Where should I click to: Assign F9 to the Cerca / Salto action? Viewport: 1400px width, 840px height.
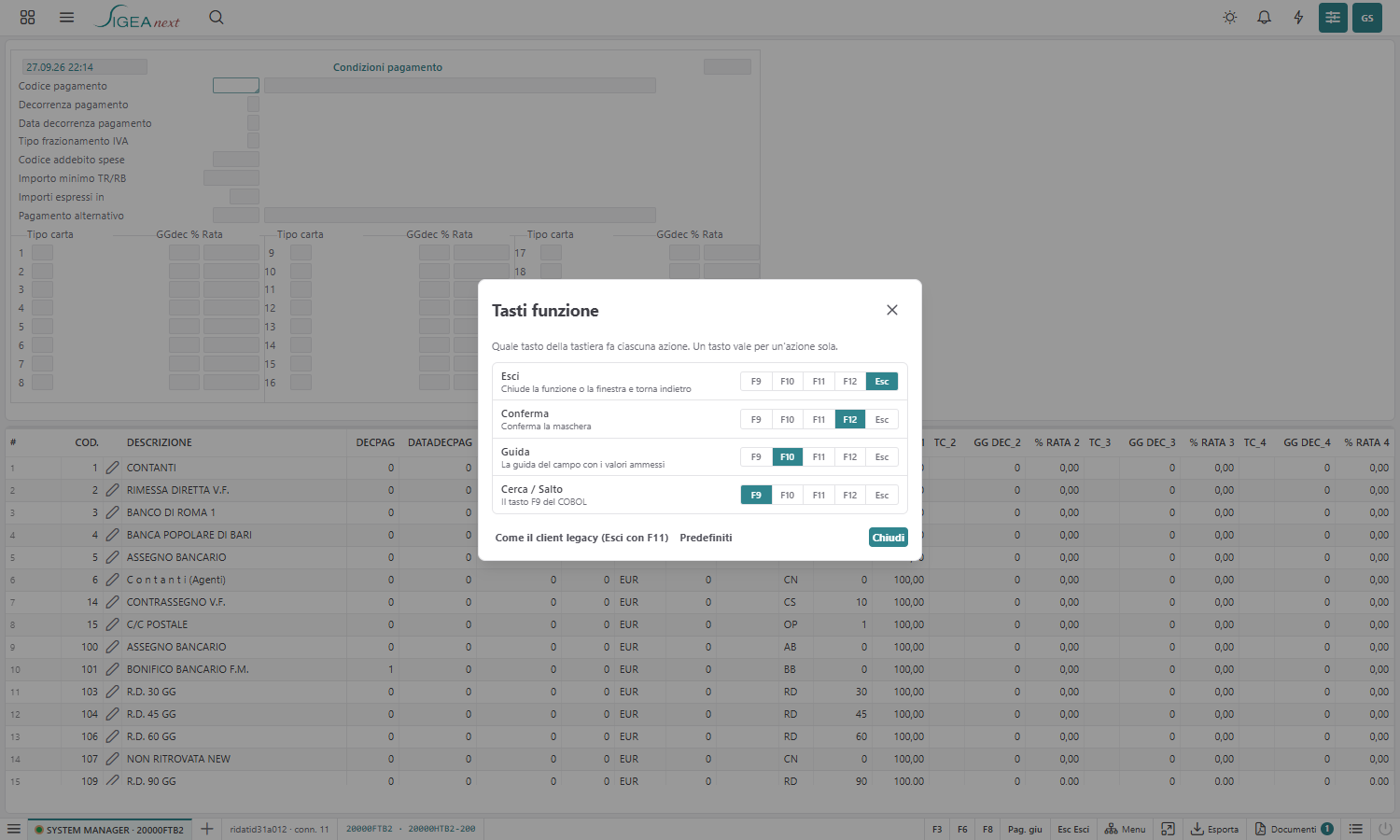point(756,496)
